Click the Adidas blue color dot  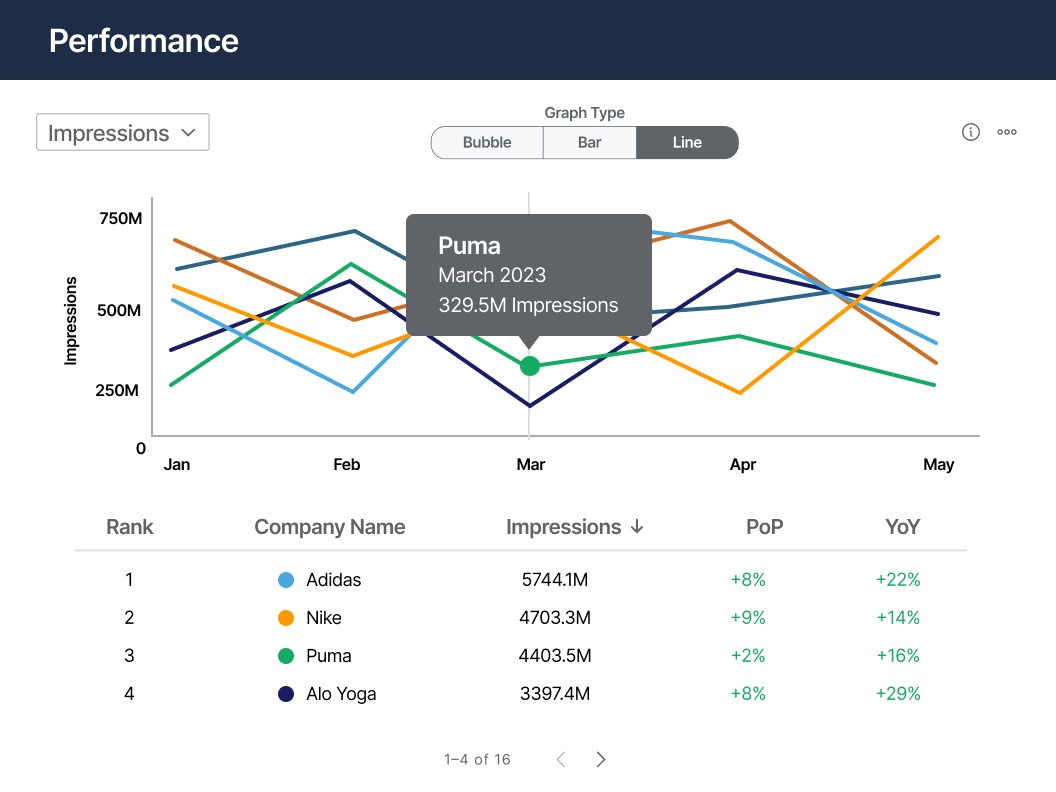click(x=286, y=580)
